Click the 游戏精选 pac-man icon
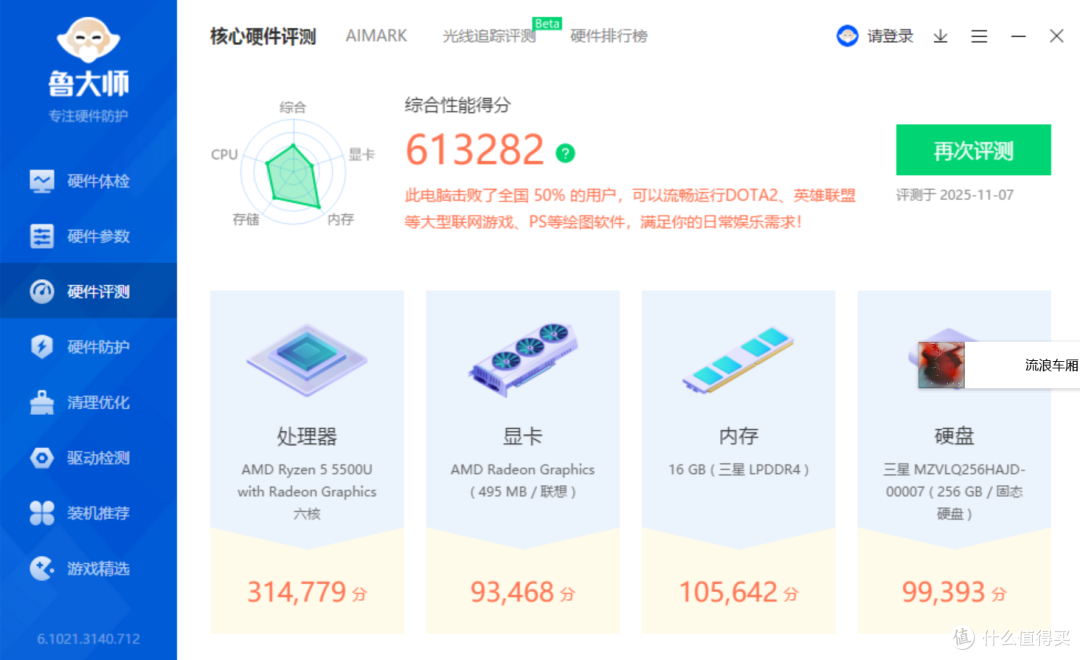This screenshot has height=660, width=1080. [x=42, y=568]
